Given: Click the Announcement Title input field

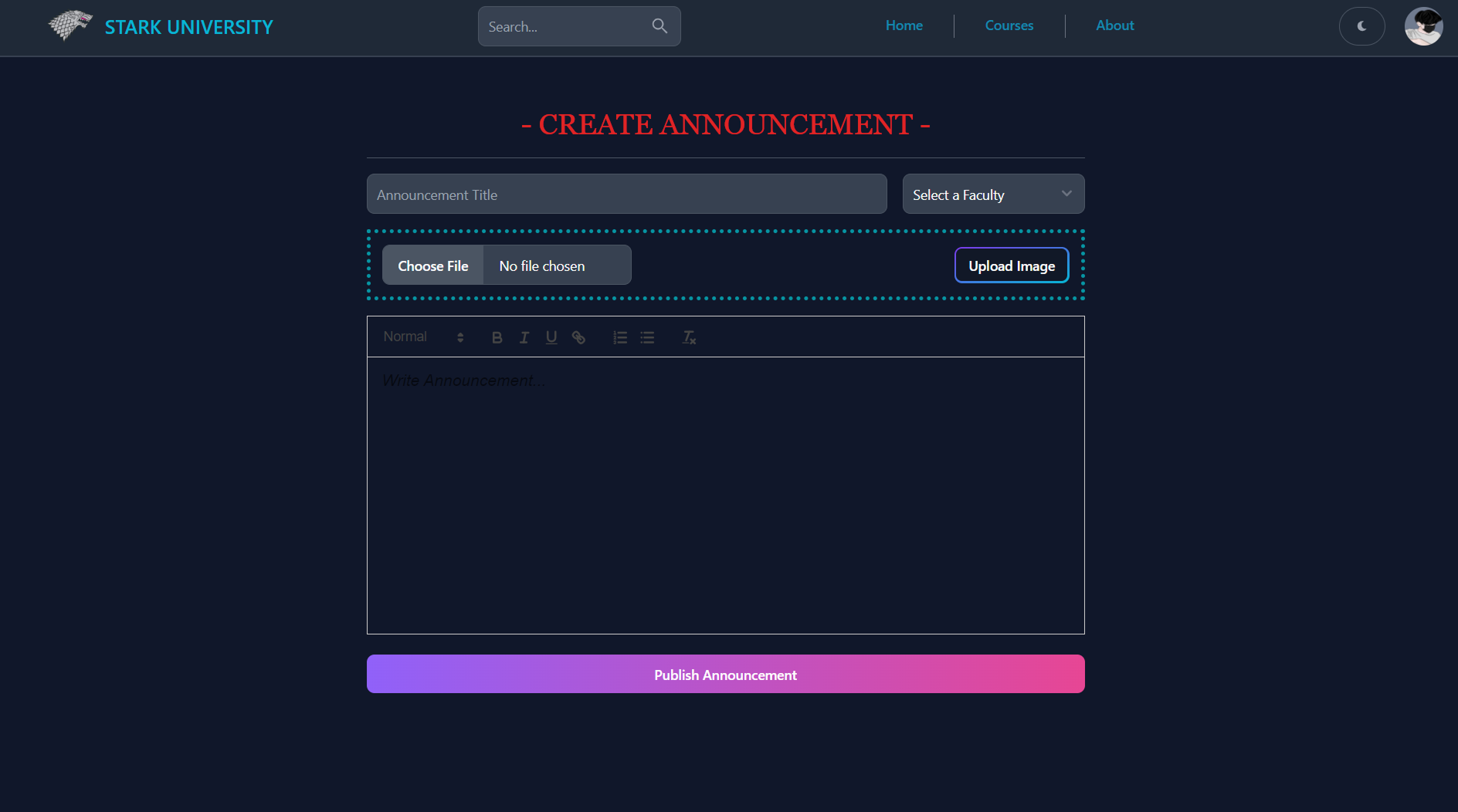Looking at the screenshot, I should tap(626, 194).
